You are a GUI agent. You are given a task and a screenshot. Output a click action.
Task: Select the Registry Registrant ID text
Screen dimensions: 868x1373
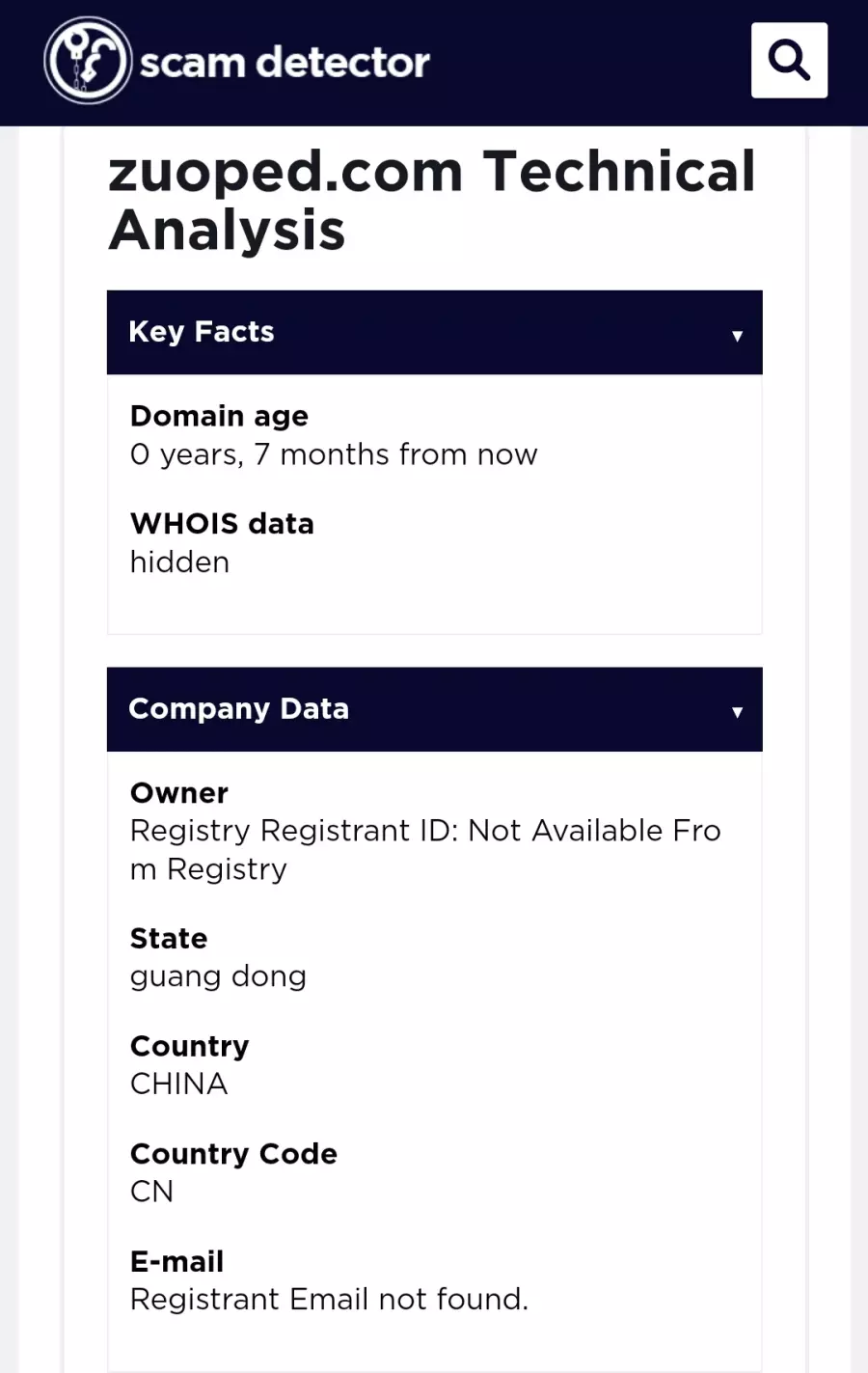tap(425, 850)
